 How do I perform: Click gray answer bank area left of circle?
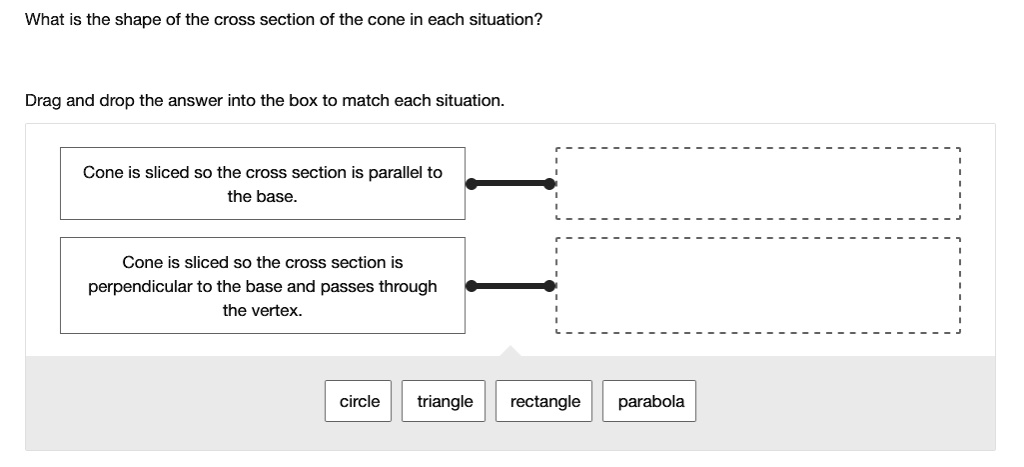(x=175, y=402)
